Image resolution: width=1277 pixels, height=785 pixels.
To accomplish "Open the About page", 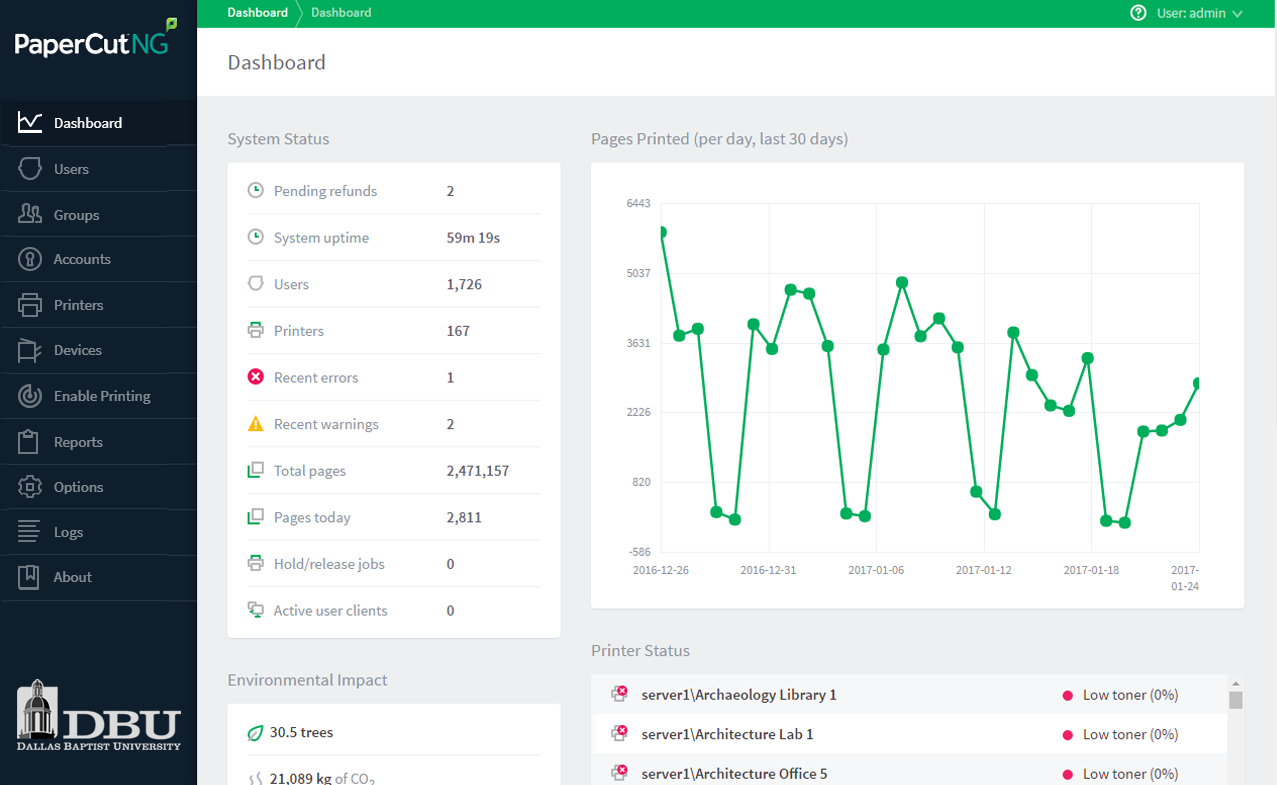I will tap(72, 577).
